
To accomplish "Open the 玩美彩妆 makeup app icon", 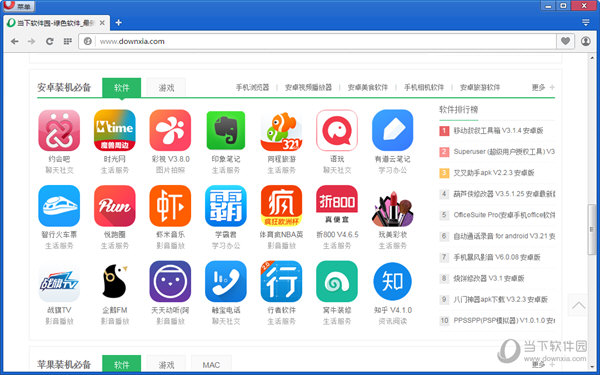I will pyautogui.click(x=393, y=209).
